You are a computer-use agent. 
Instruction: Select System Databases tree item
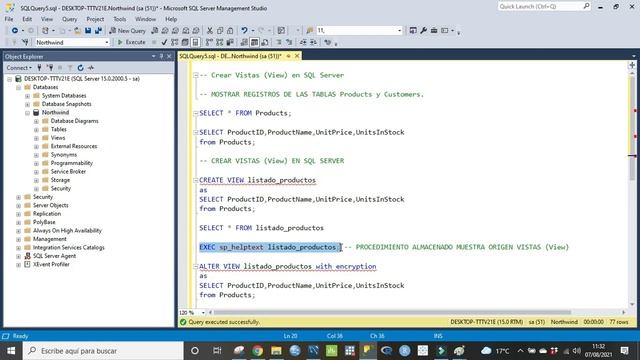pyautogui.click(x=64, y=96)
